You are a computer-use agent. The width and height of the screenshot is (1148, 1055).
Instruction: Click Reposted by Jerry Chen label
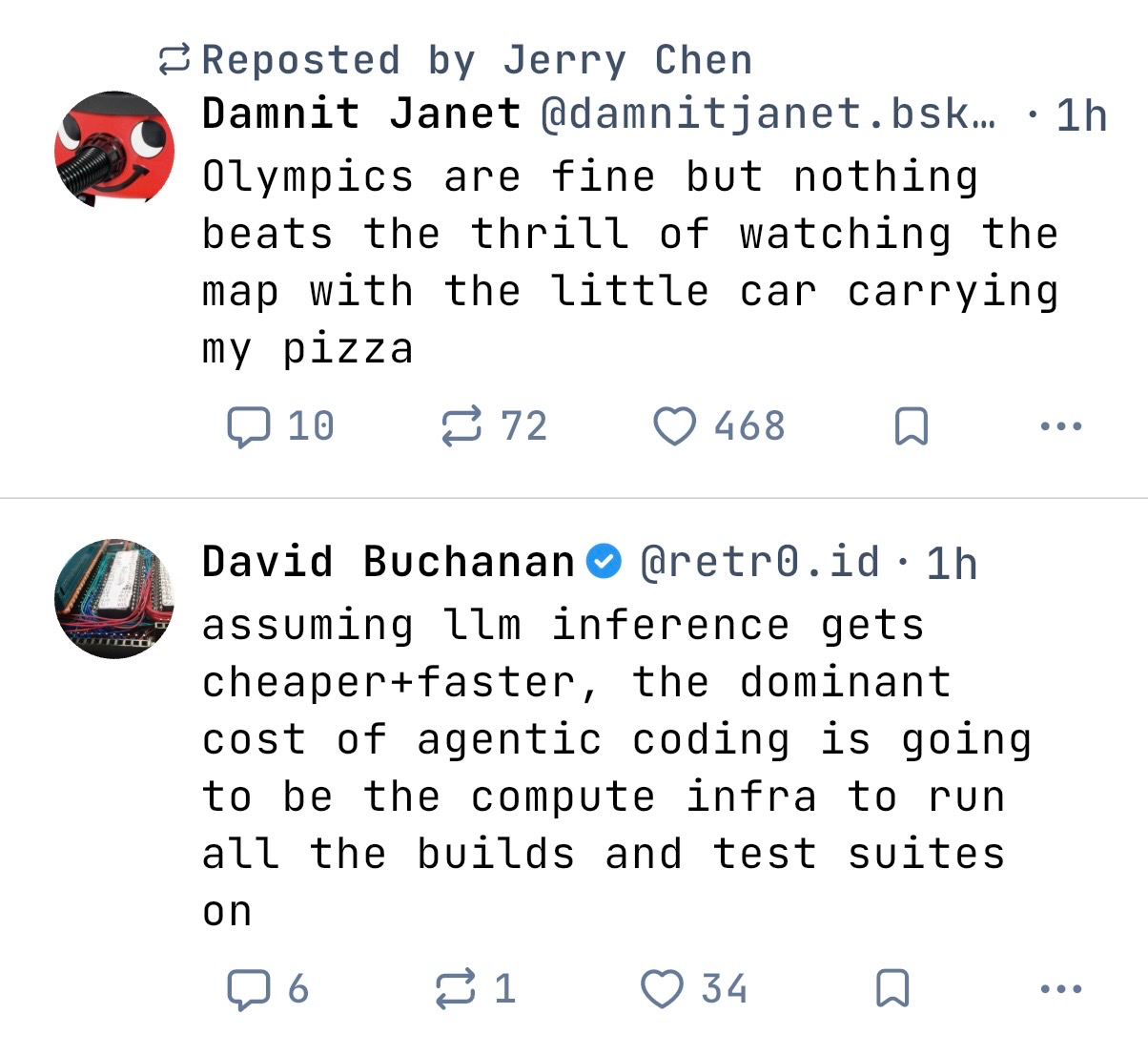click(x=477, y=60)
